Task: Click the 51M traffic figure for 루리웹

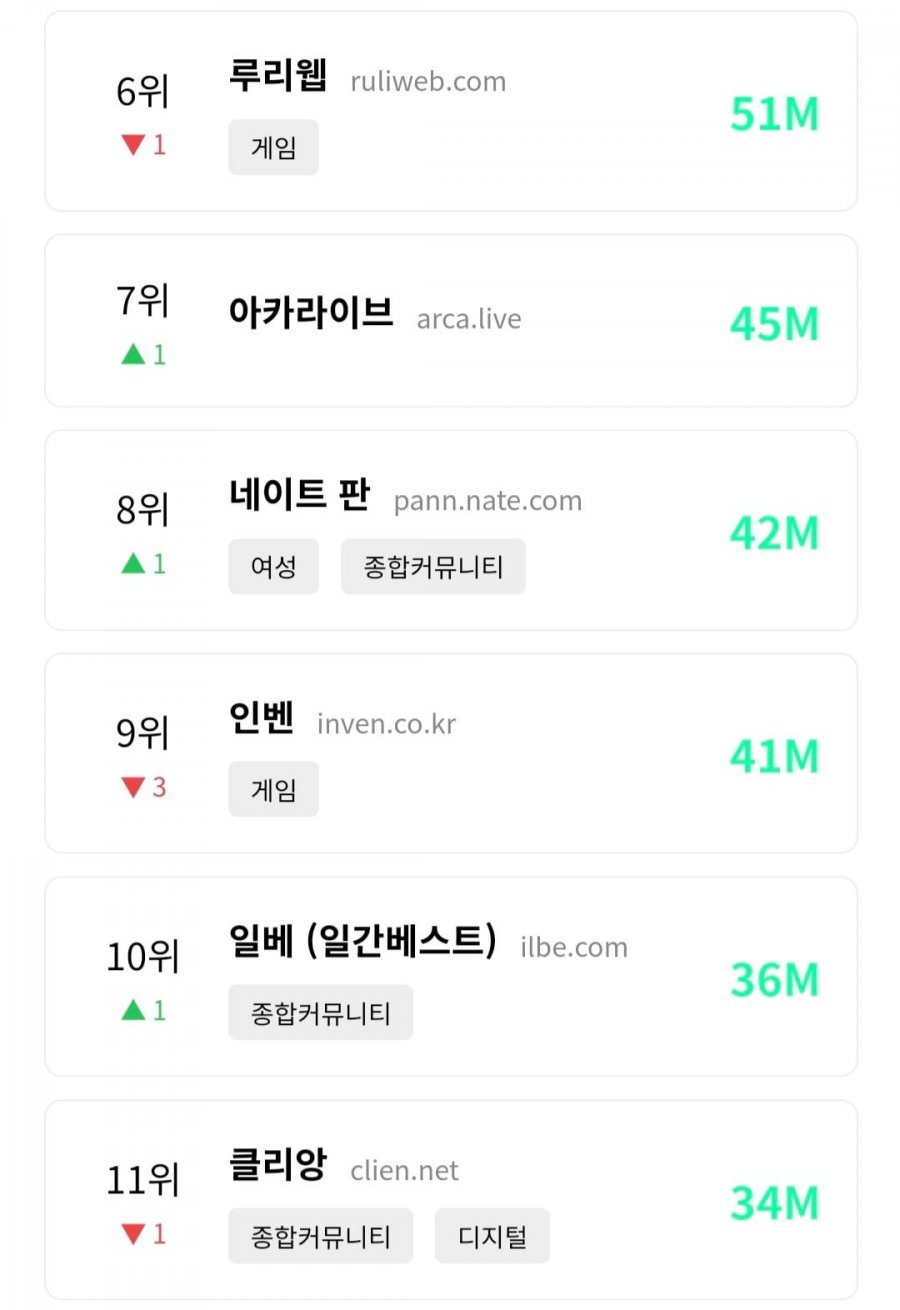Action: coord(774,114)
